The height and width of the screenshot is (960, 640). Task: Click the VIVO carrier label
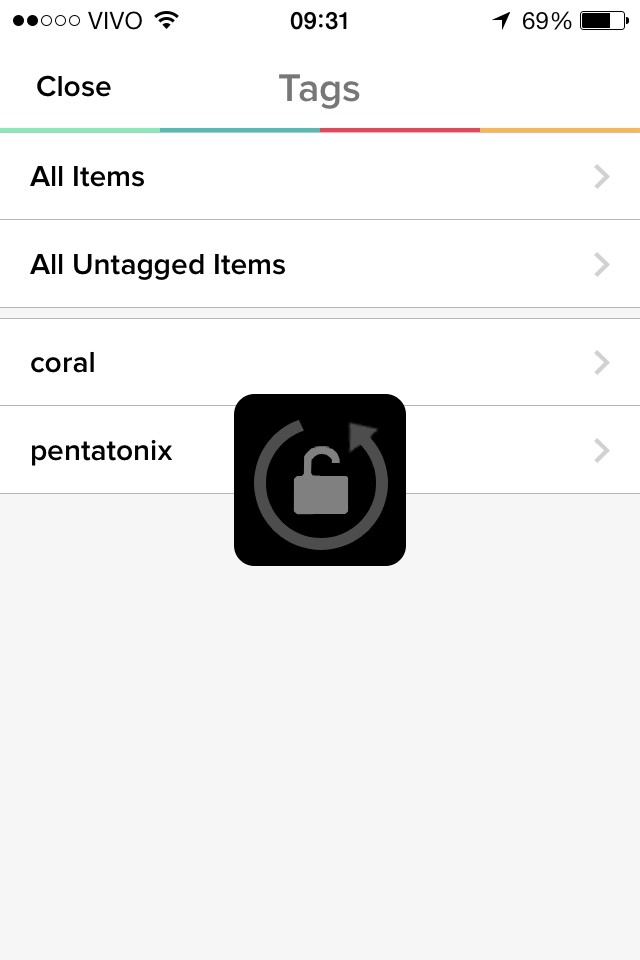115,20
